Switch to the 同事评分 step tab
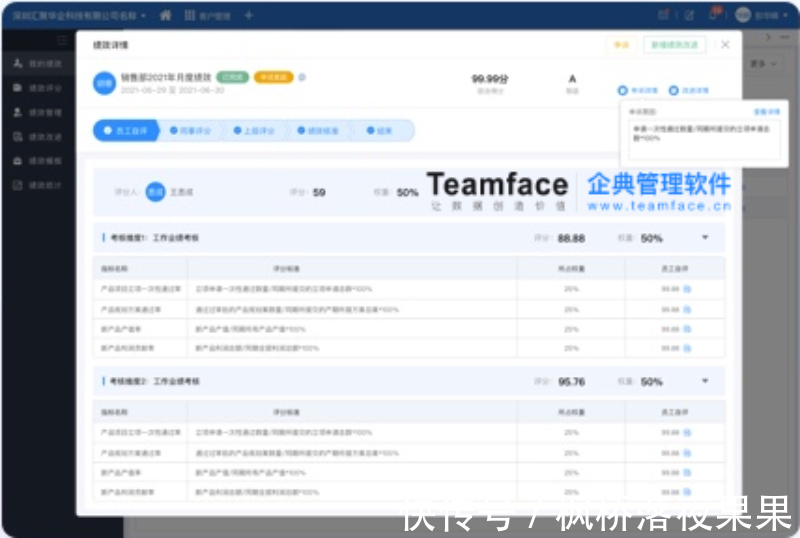 (x=190, y=131)
